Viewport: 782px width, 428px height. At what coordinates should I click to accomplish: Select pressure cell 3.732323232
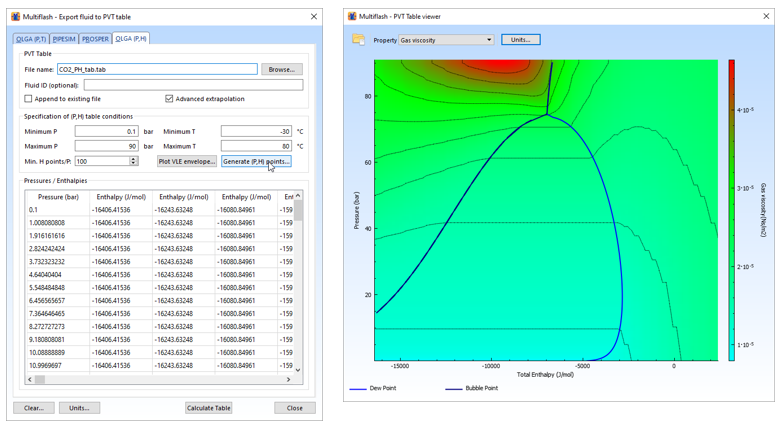[58, 262]
